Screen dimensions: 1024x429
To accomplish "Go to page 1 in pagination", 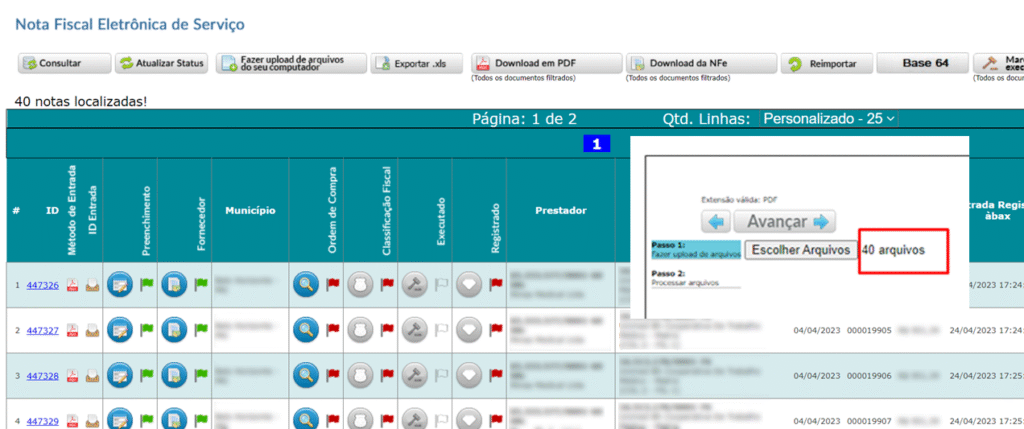I will (596, 145).
